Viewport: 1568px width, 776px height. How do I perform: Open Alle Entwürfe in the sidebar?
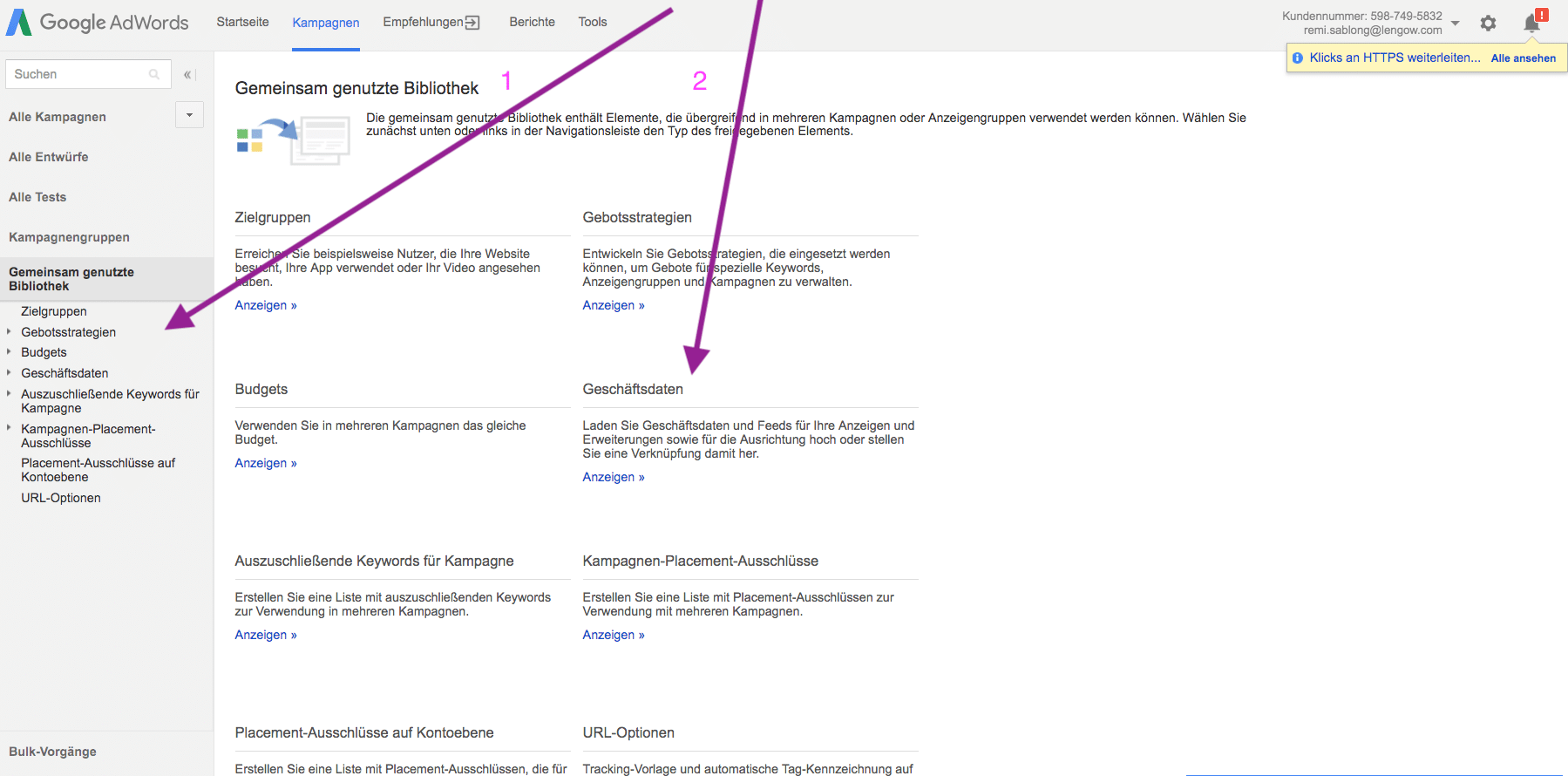(x=49, y=157)
